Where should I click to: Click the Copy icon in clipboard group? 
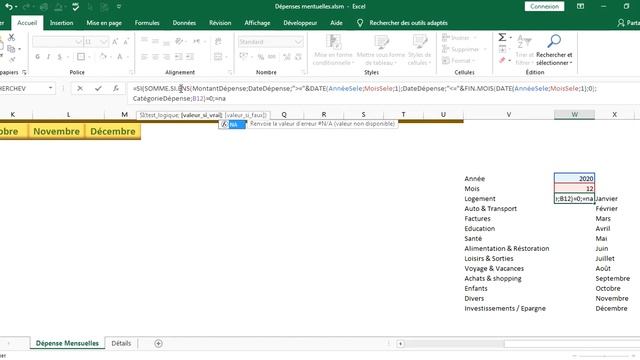coord(11,49)
